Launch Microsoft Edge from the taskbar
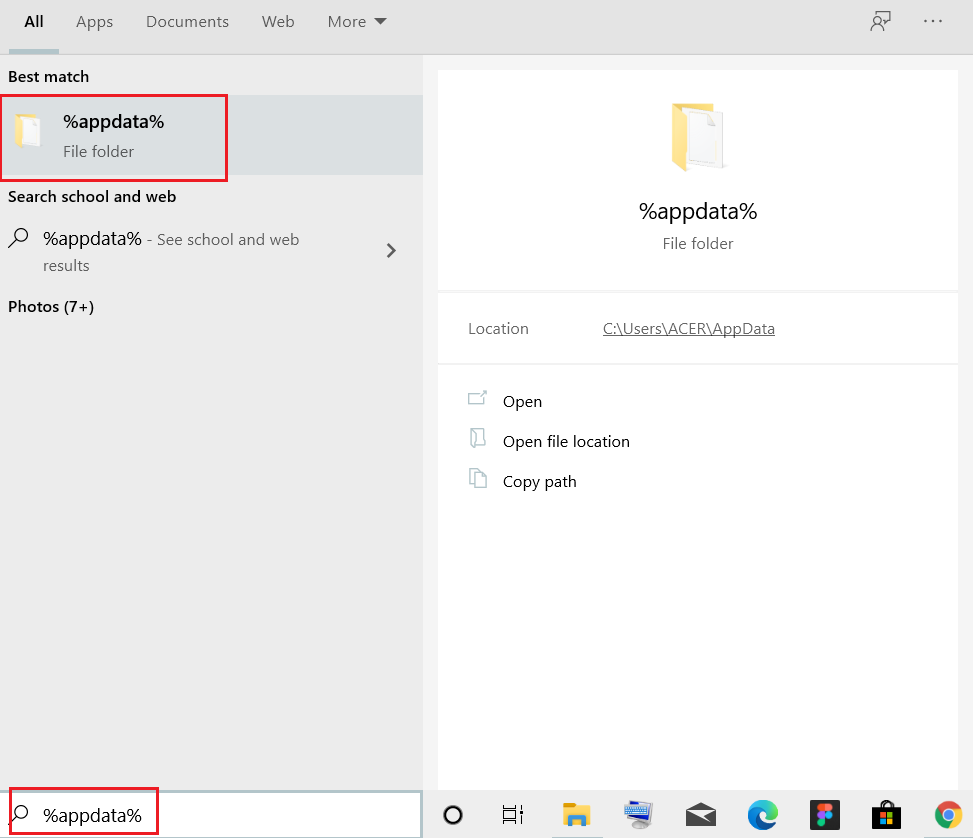973x838 pixels. click(x=762, y=815)
